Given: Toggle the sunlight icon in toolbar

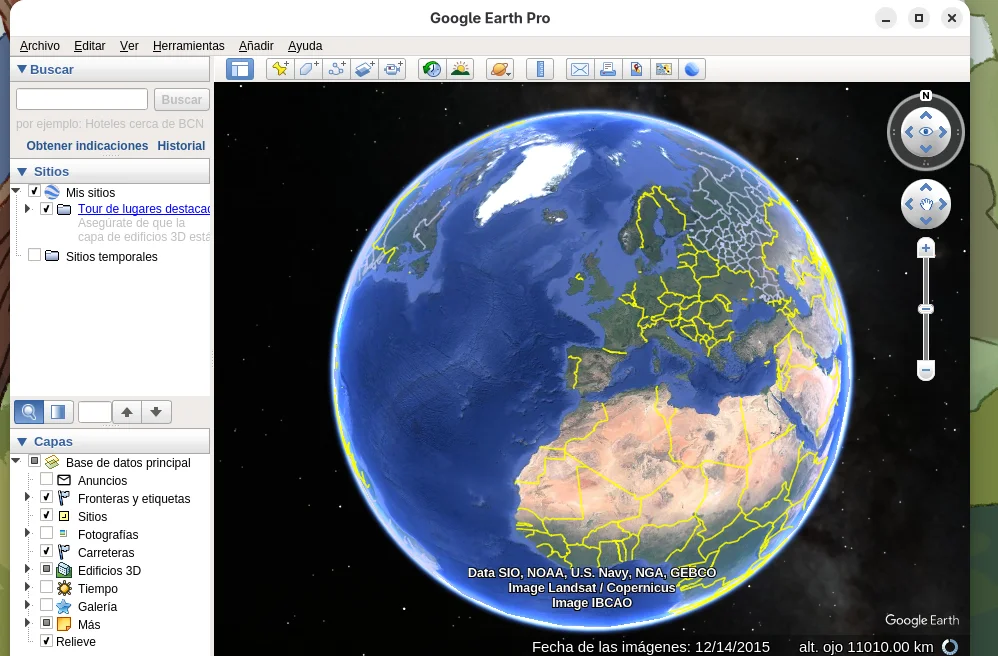Looking at the screenshot, I should pos(460,69).
